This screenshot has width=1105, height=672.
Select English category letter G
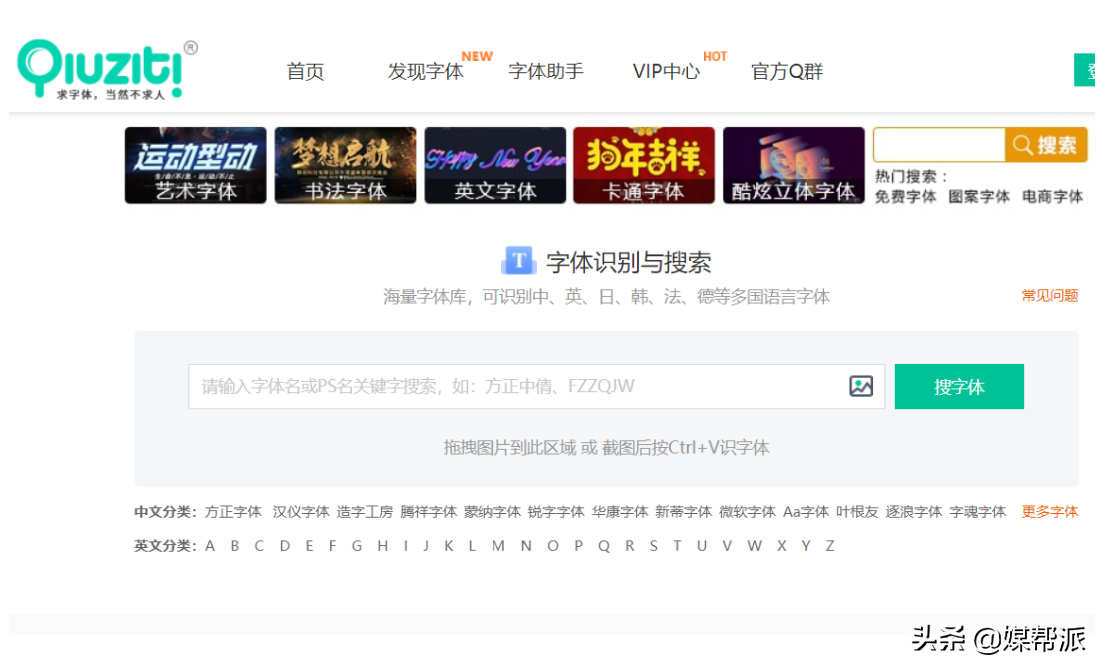coord(357,546)
